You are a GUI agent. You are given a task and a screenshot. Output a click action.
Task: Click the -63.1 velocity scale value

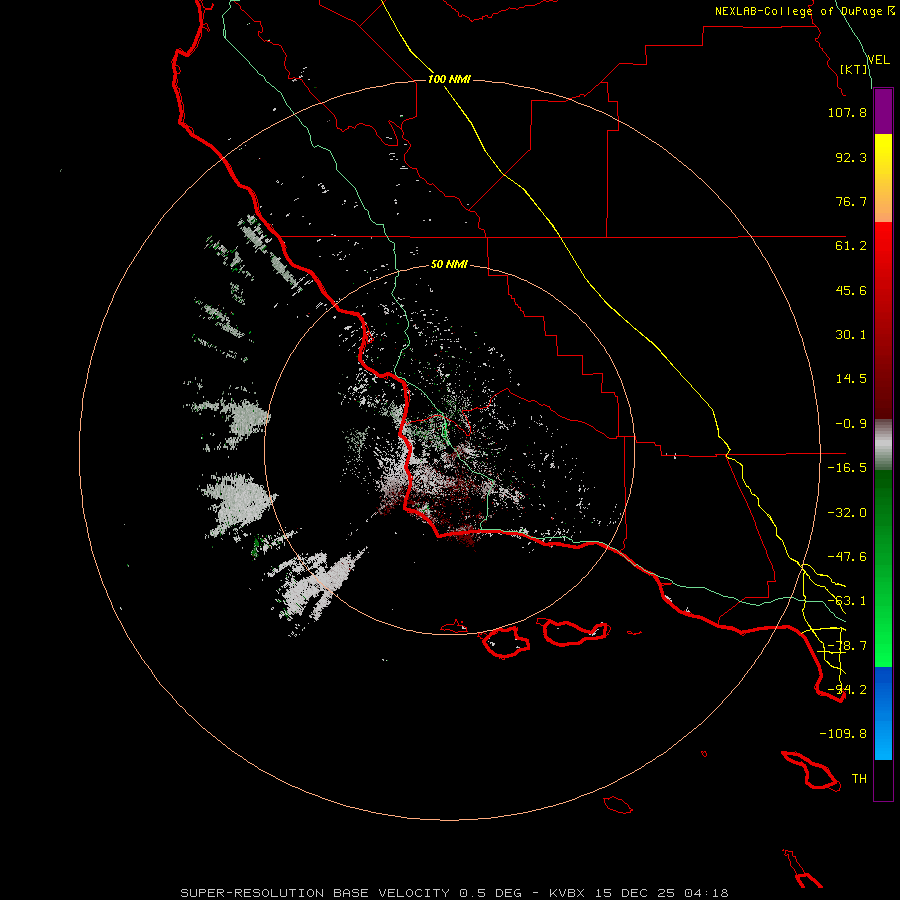[847, 601]
